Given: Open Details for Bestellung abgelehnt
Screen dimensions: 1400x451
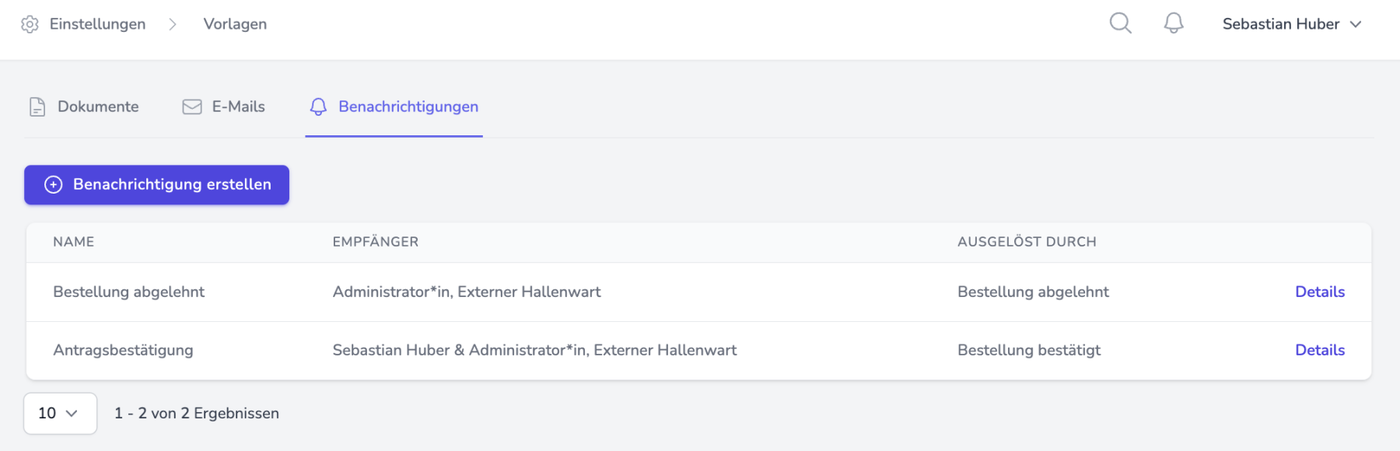Looking at the screenshot, I should (x=1319, y=292).
